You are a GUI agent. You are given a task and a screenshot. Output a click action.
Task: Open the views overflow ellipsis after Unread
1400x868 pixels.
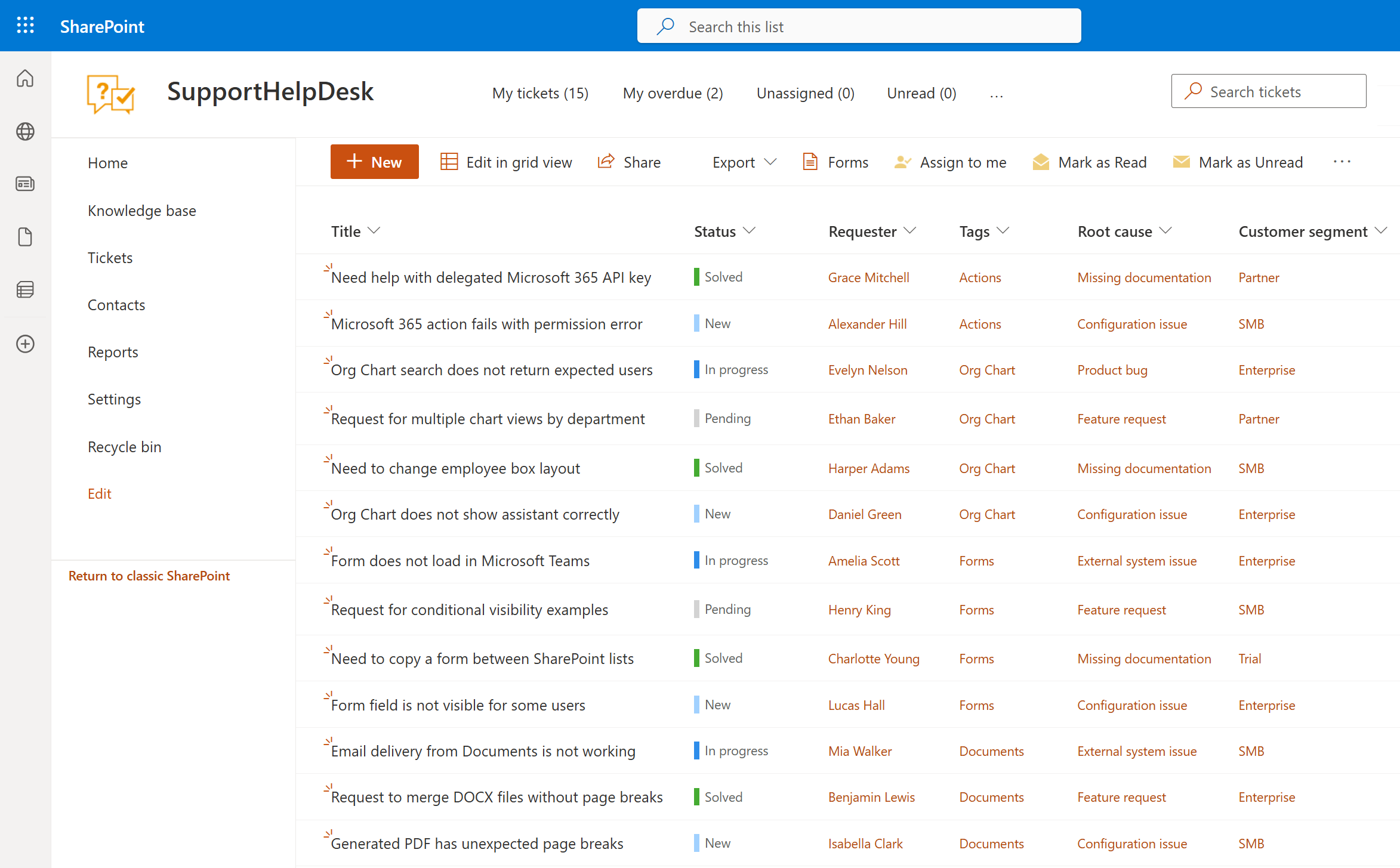coord(997,95)
